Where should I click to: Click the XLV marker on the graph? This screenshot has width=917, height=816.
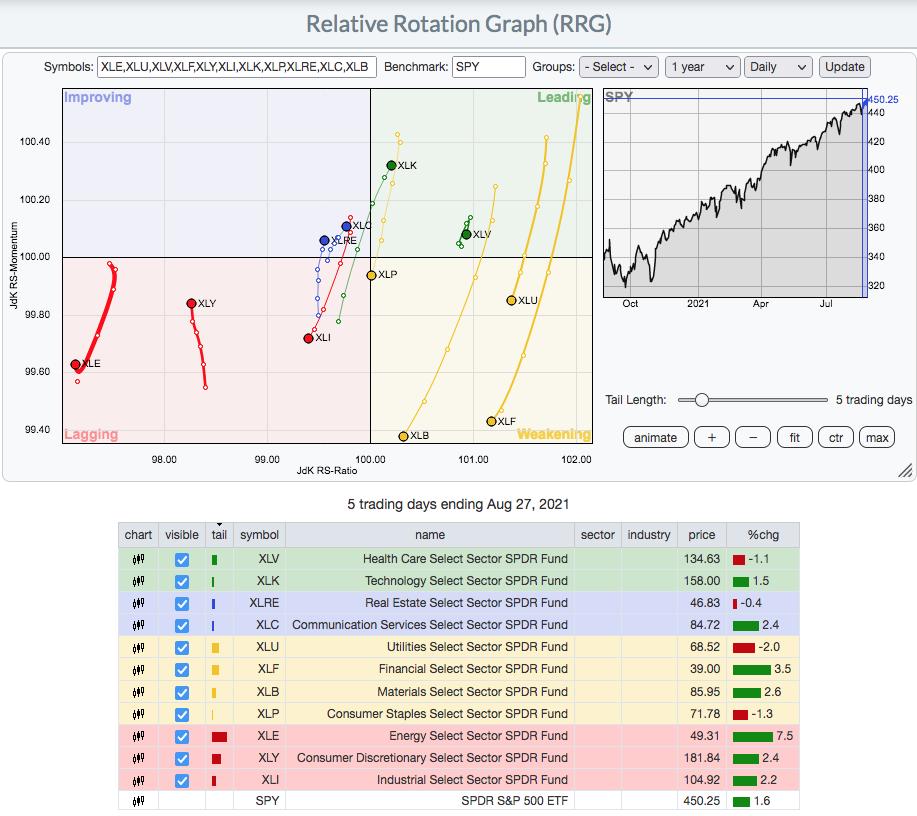click(466, 235)
